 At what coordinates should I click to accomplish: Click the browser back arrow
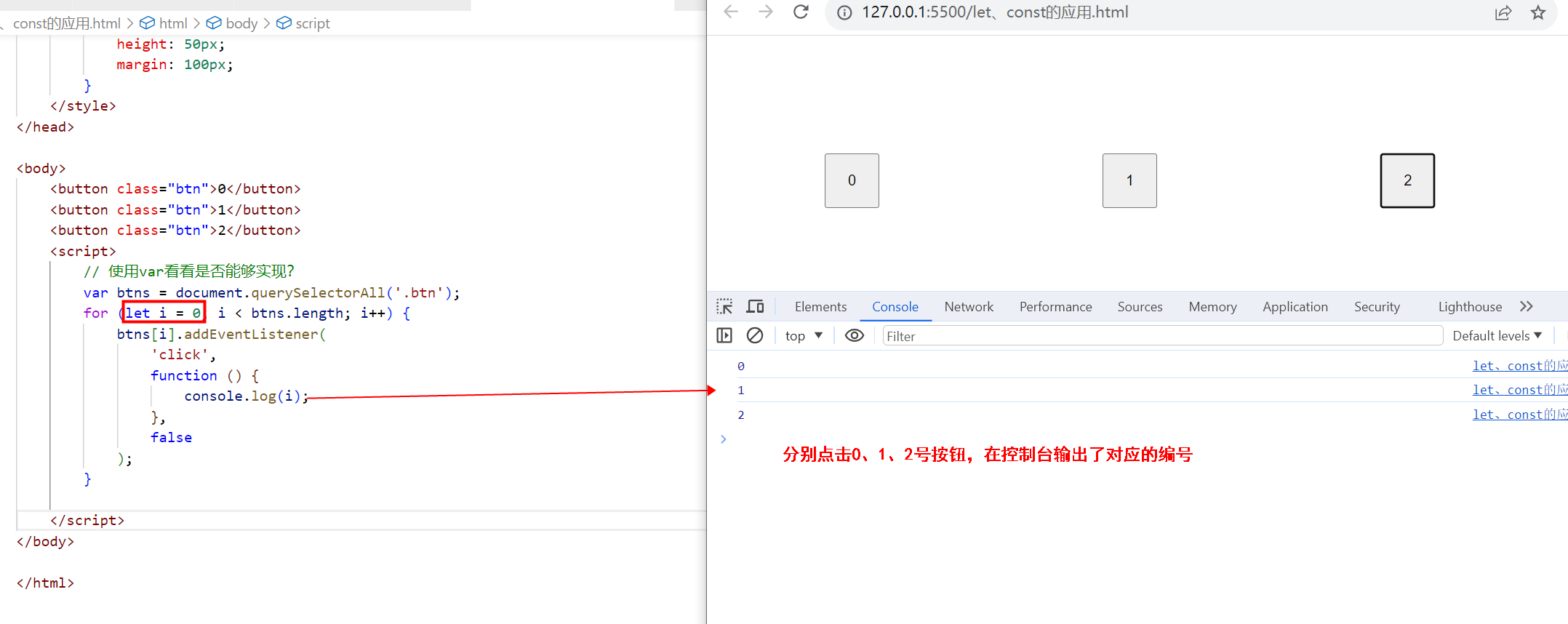point(731,12)
